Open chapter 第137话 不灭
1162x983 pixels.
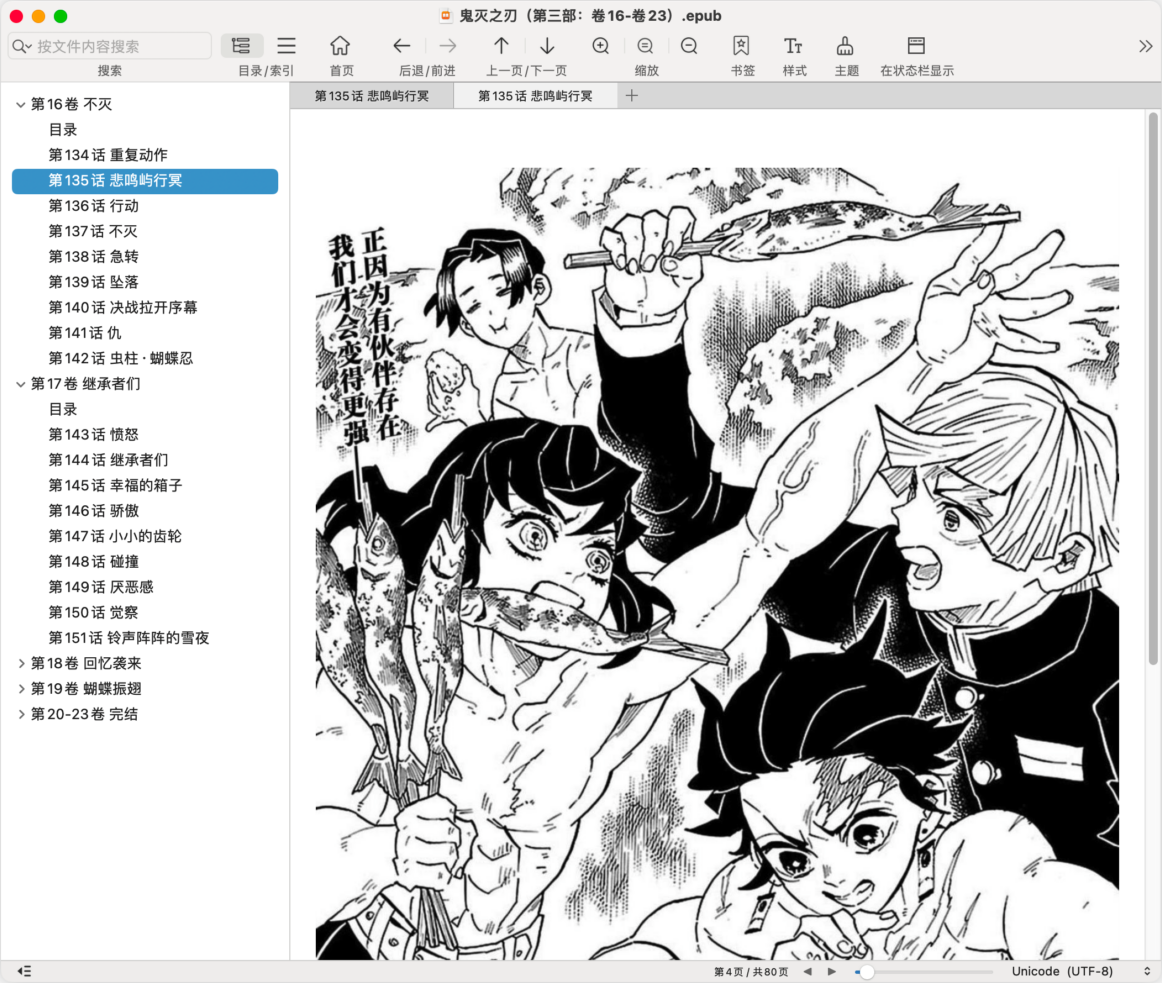tap(93, 231)
